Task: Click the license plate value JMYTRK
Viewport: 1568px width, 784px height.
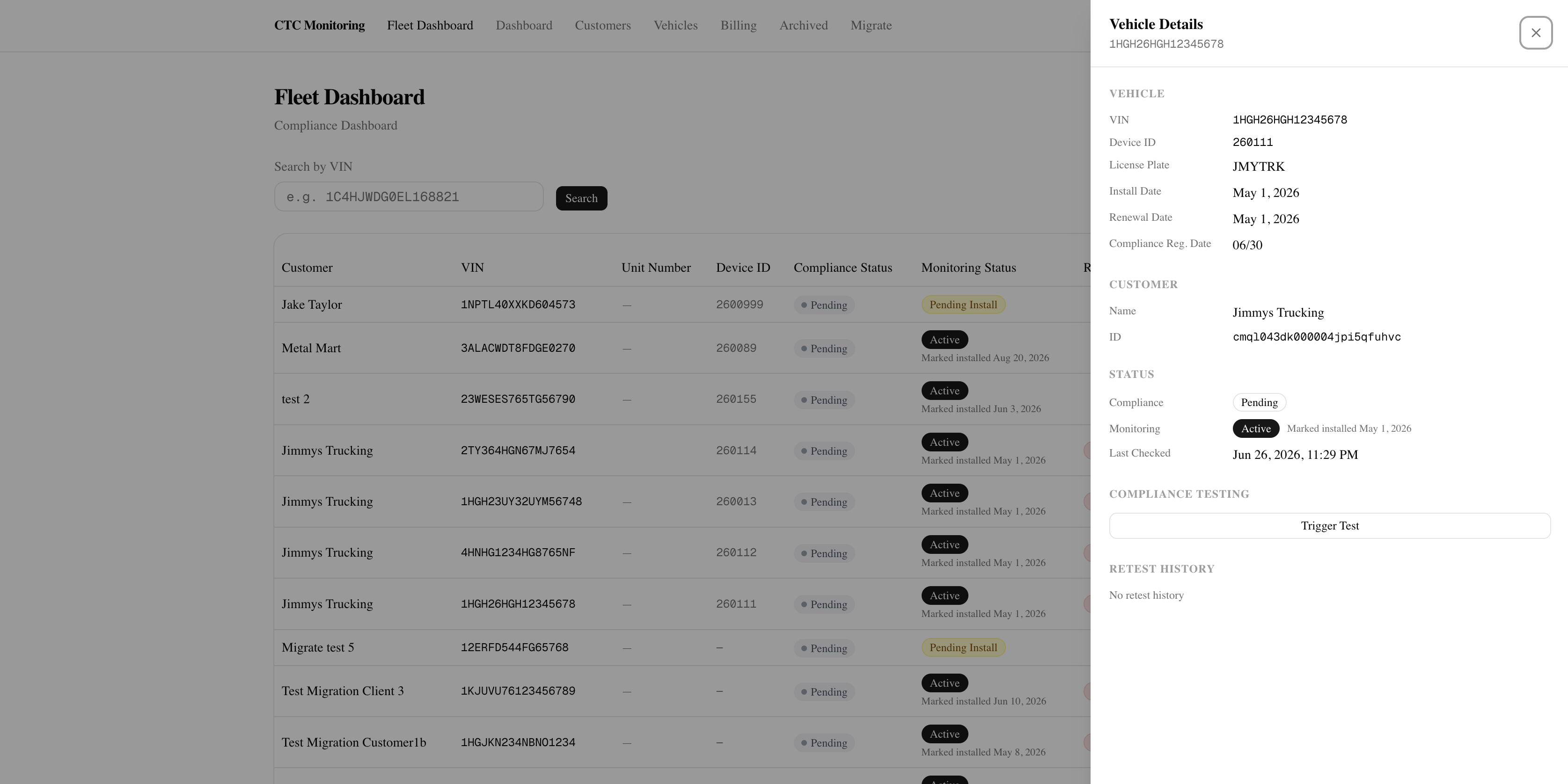Action: click(x=1258, y=167)
